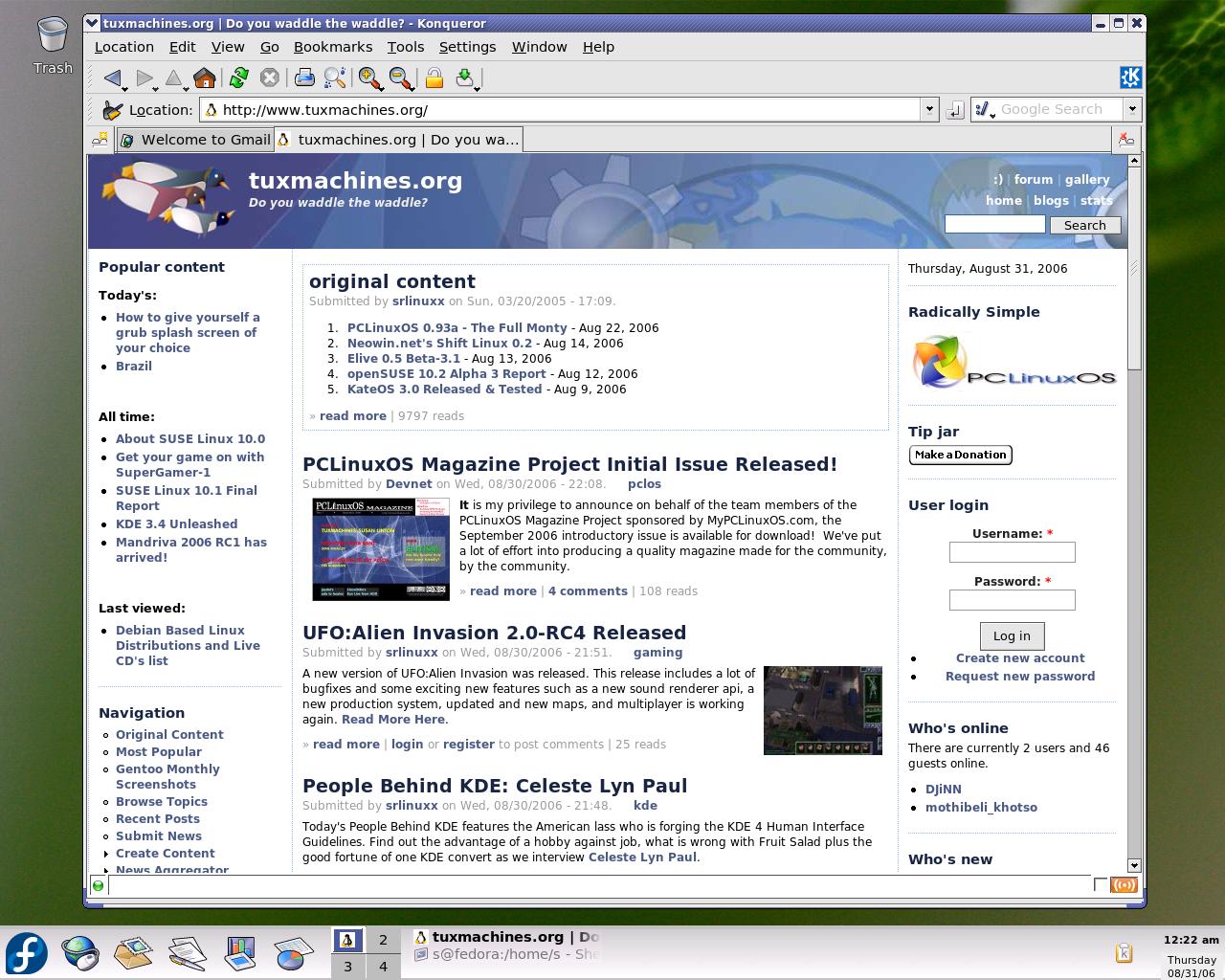Image resolution: width=1225 pixels, height=980 pixels.
Task: Open Find in page magnifier icon
Action: click(x=335, y=78)
